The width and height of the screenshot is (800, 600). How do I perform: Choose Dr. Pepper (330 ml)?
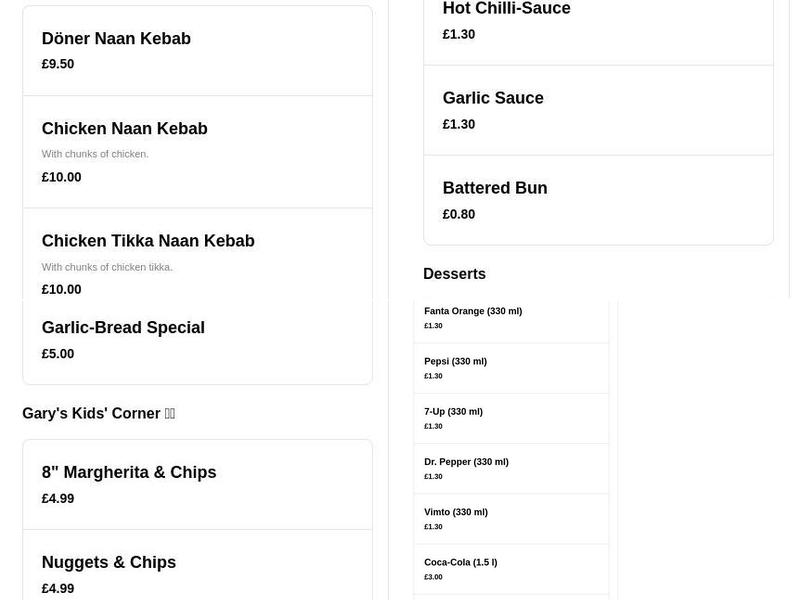(x=465, y=461)
